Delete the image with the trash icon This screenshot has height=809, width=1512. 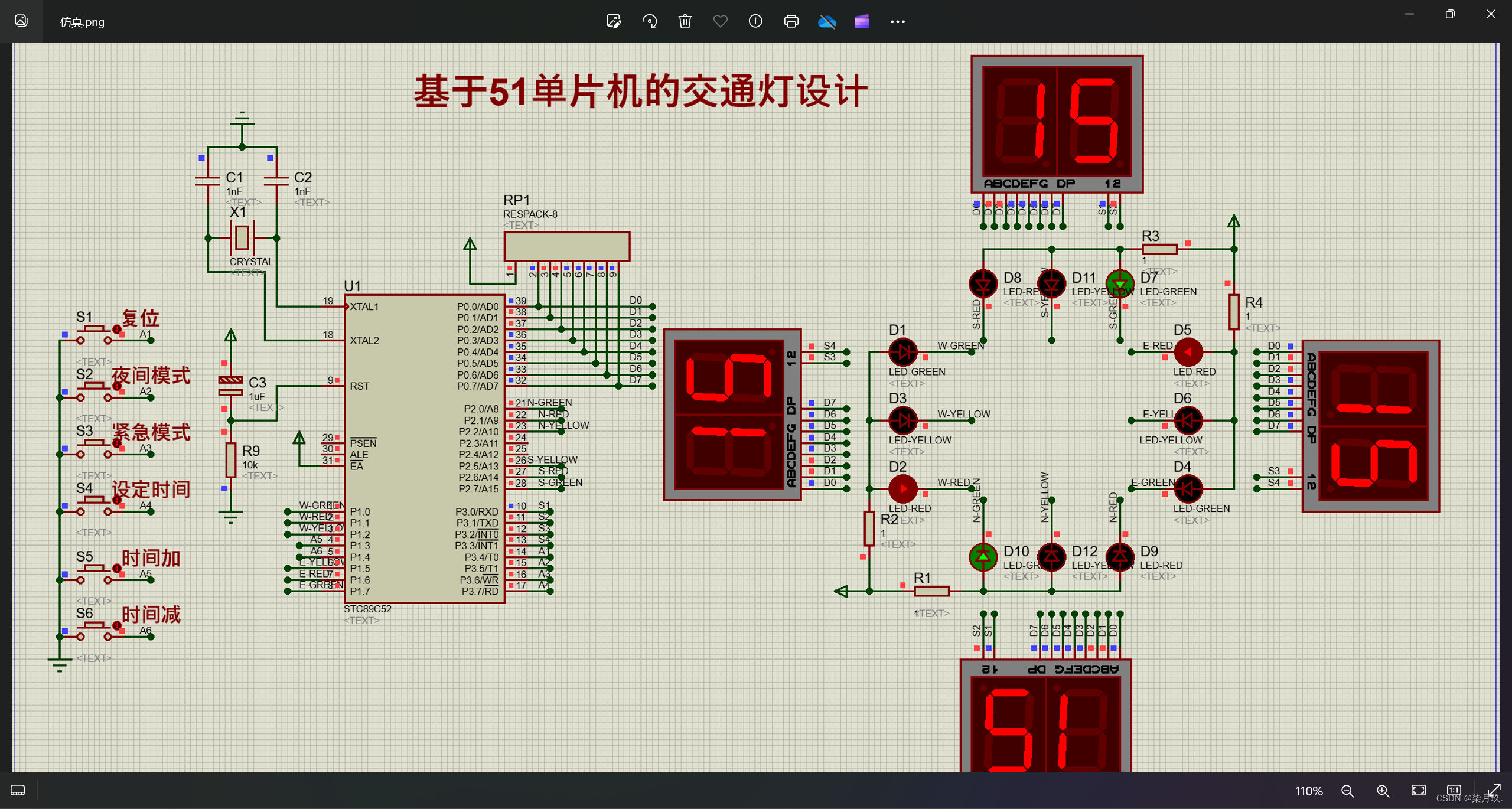coord(685,22)
